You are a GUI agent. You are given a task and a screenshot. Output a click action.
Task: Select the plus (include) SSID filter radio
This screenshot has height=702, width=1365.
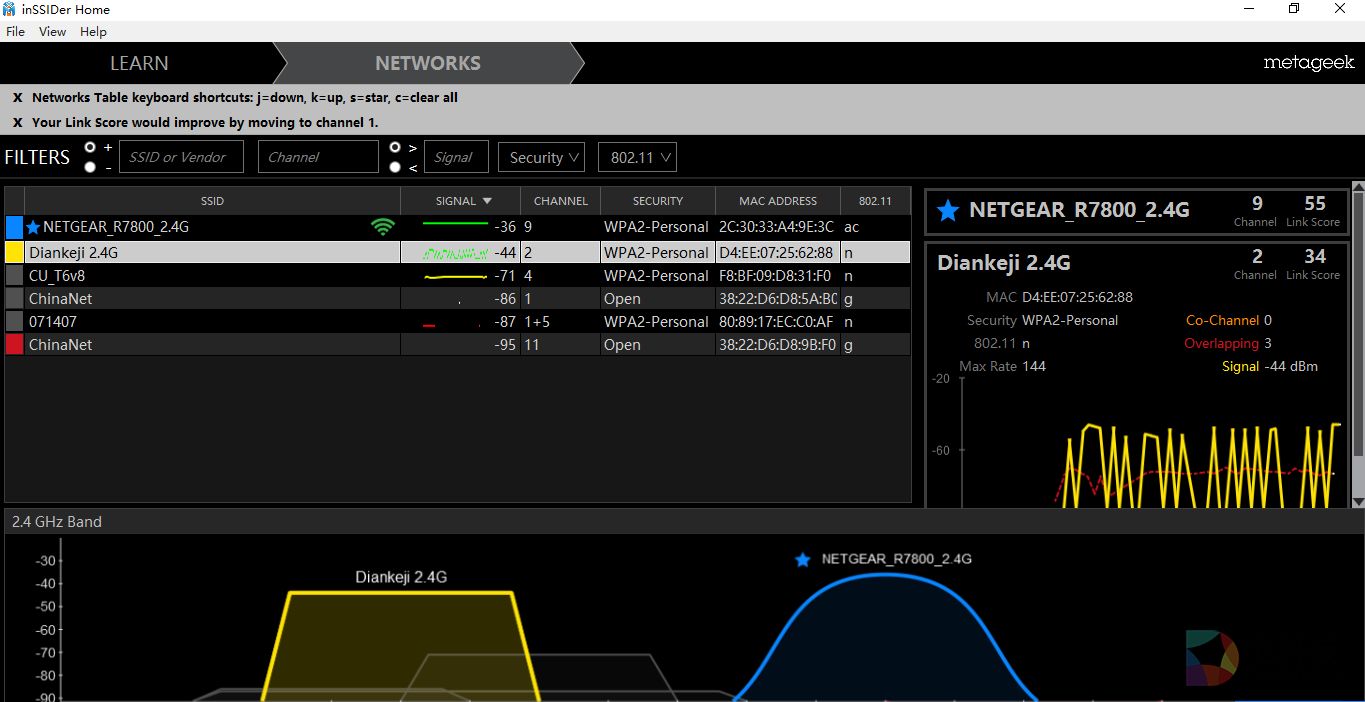click(x=91, y=147)
